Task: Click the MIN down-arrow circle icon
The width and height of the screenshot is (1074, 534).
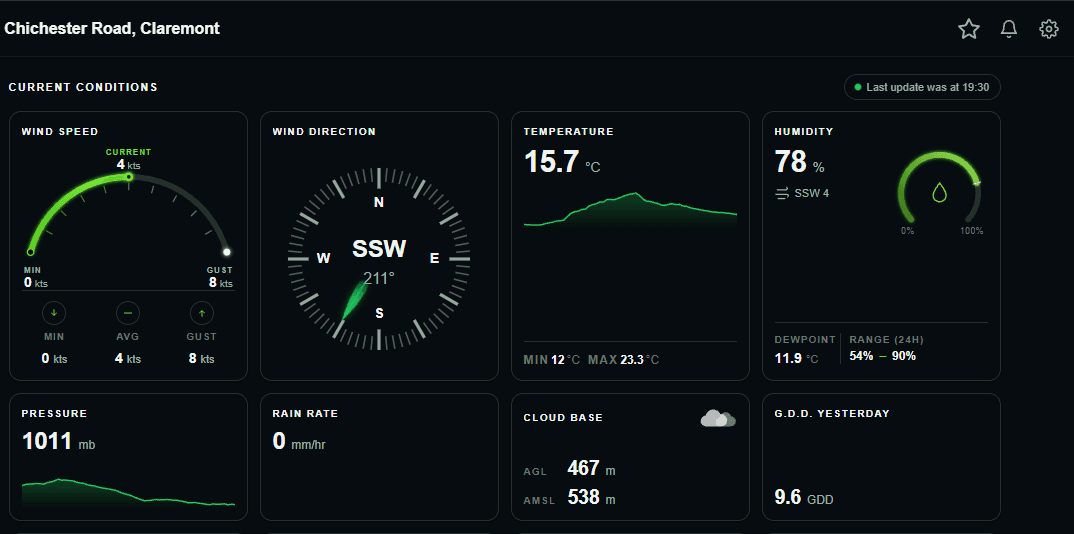Action: coord(54,314)
